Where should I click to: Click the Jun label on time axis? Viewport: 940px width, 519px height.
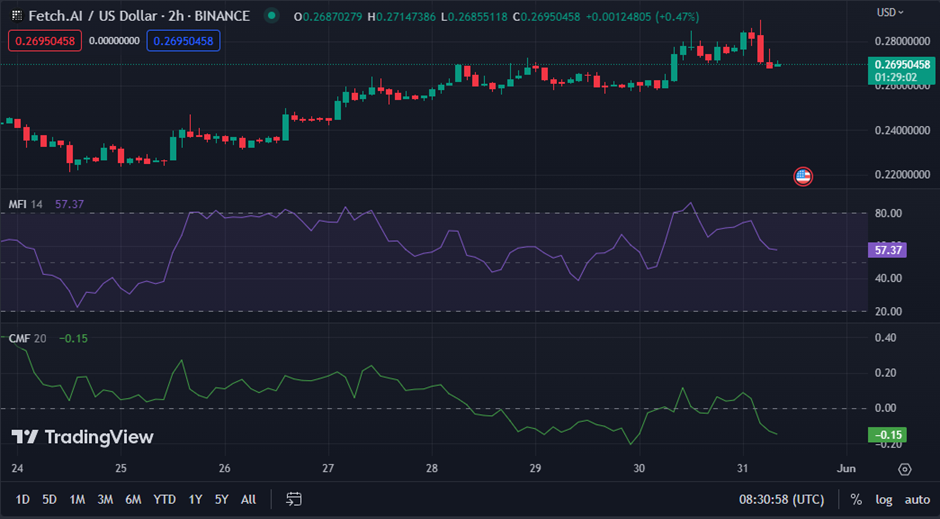click(846, 469)
